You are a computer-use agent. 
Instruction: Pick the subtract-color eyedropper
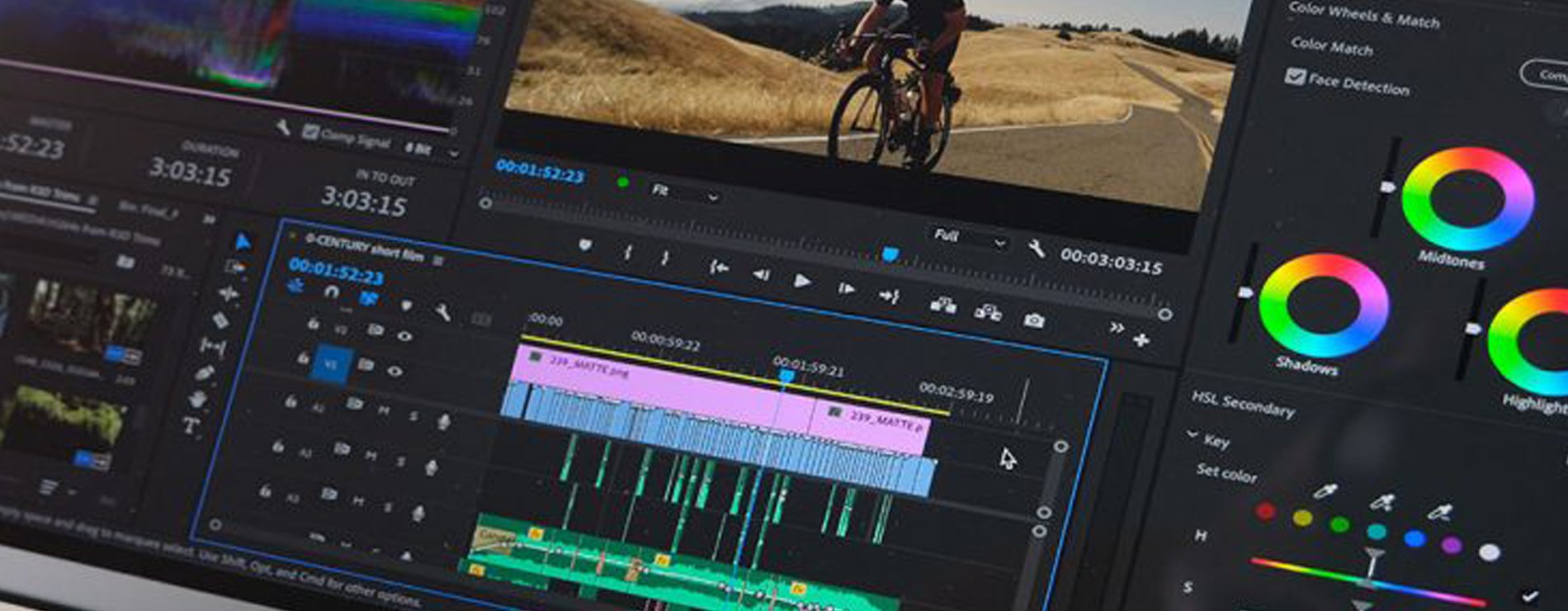click(x=1440, y=511)
